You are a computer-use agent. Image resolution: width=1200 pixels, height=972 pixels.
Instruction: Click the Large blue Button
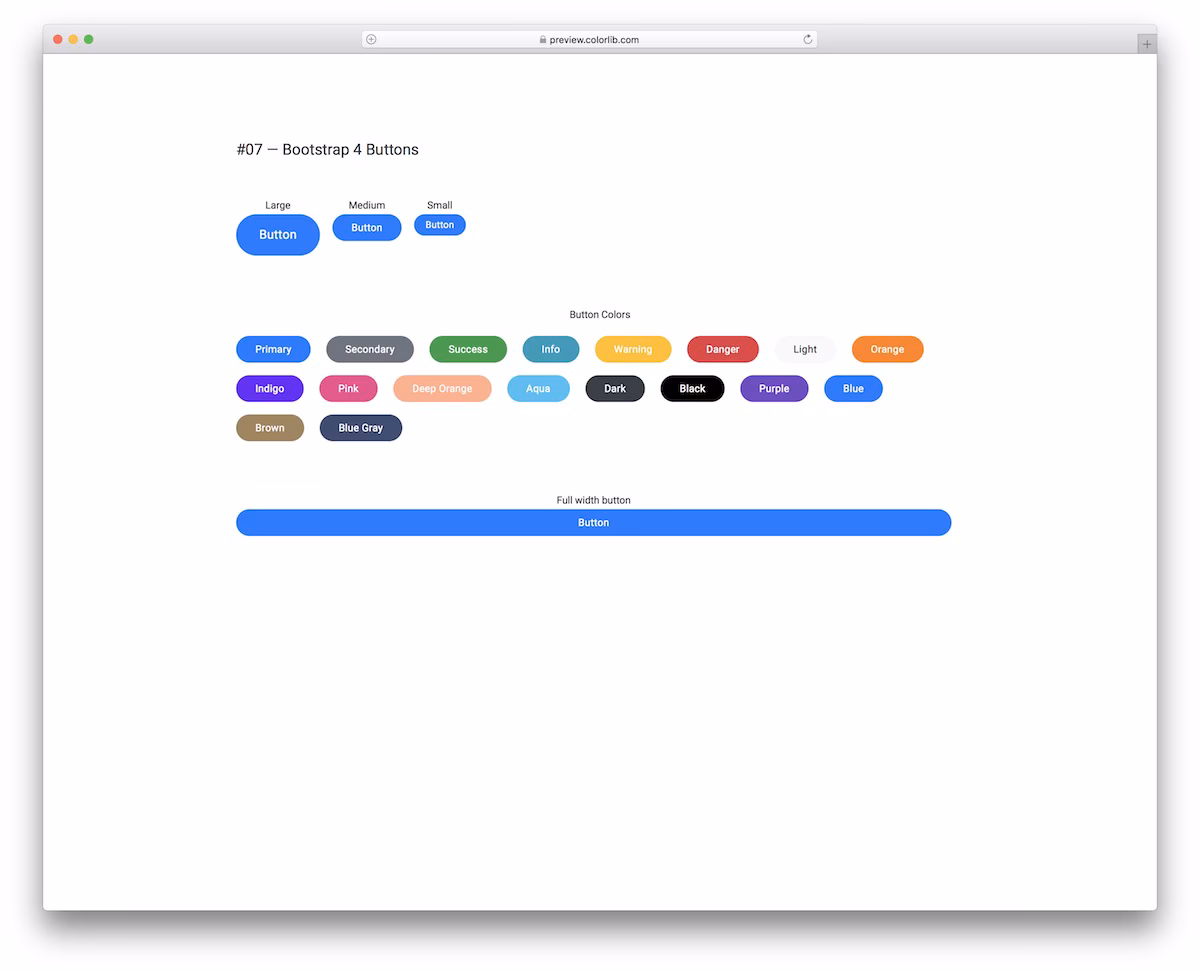pyautogui.click(x=278, y=235)
